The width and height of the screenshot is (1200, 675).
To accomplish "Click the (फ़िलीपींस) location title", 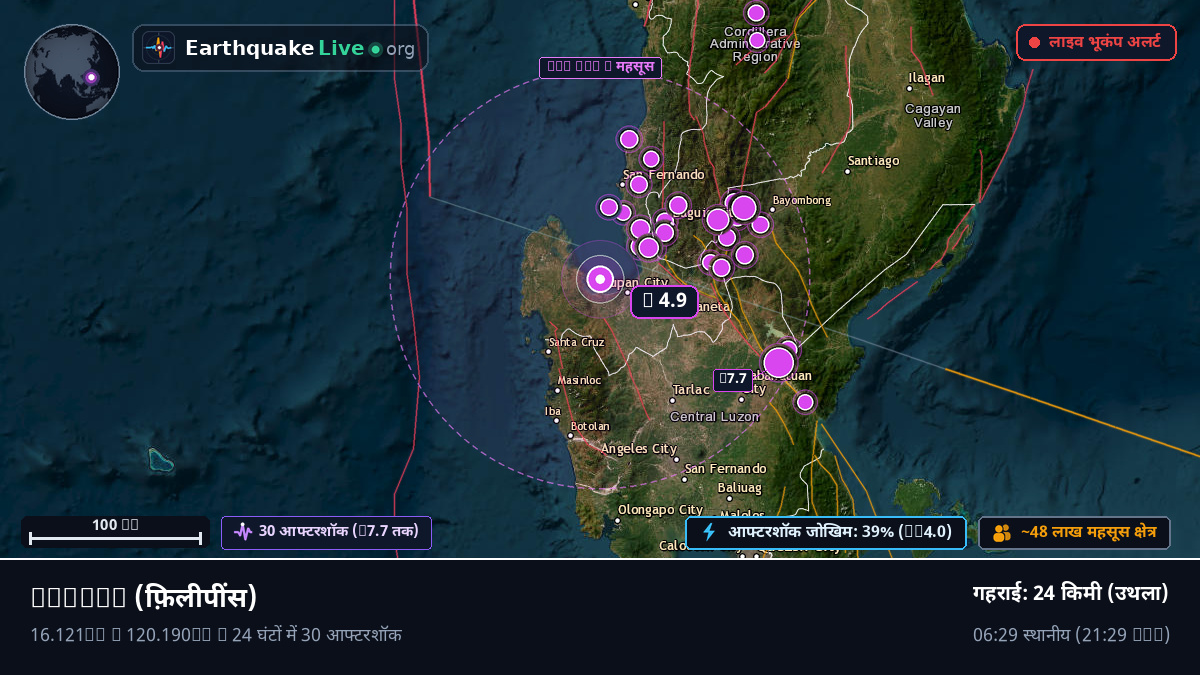I will tap(196, 597).
